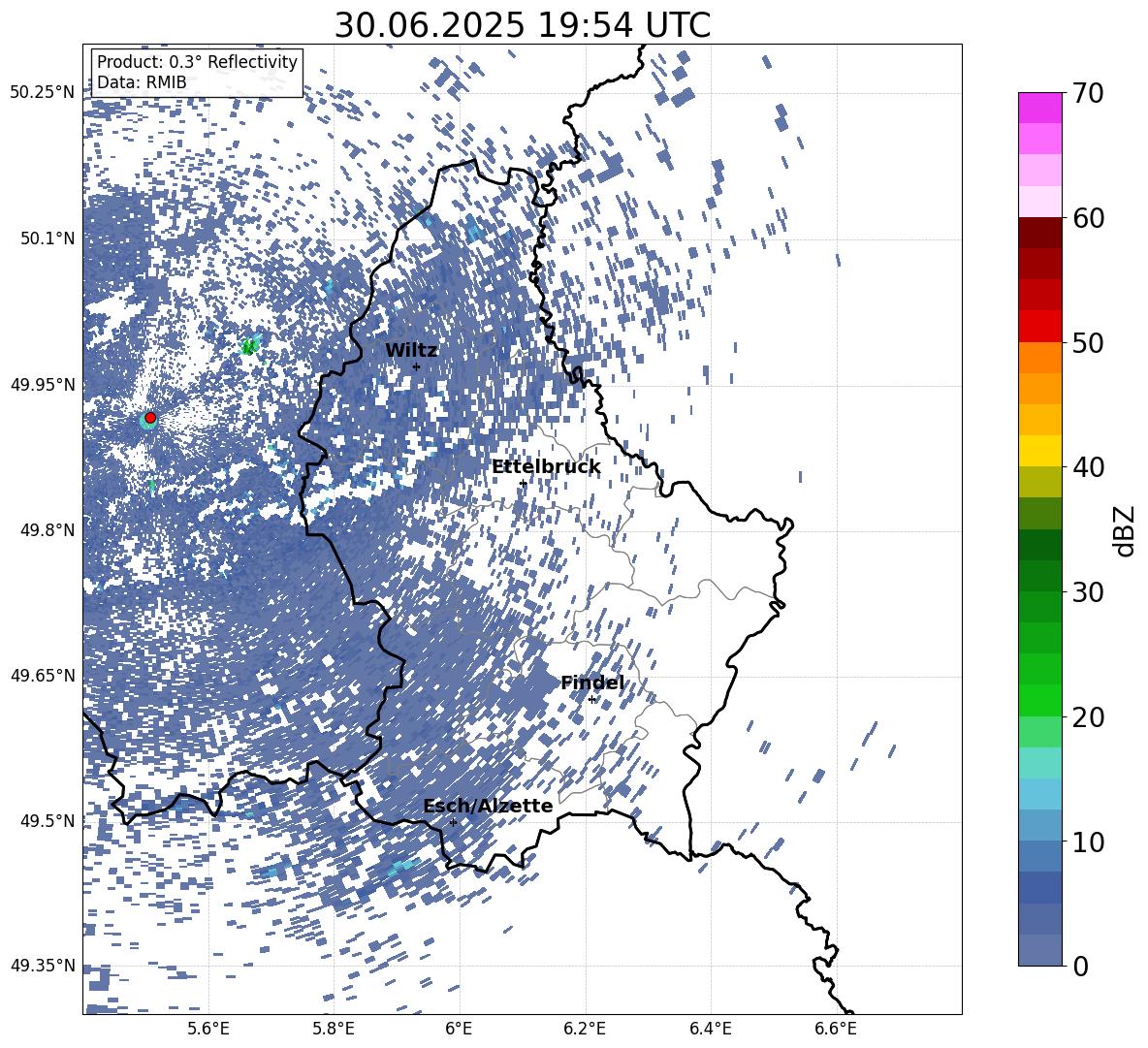Image resolution: width=1148 pixels, height=1048 pixels.
Task: Click the 40 tick on the colorbar
Action: 1088,467
